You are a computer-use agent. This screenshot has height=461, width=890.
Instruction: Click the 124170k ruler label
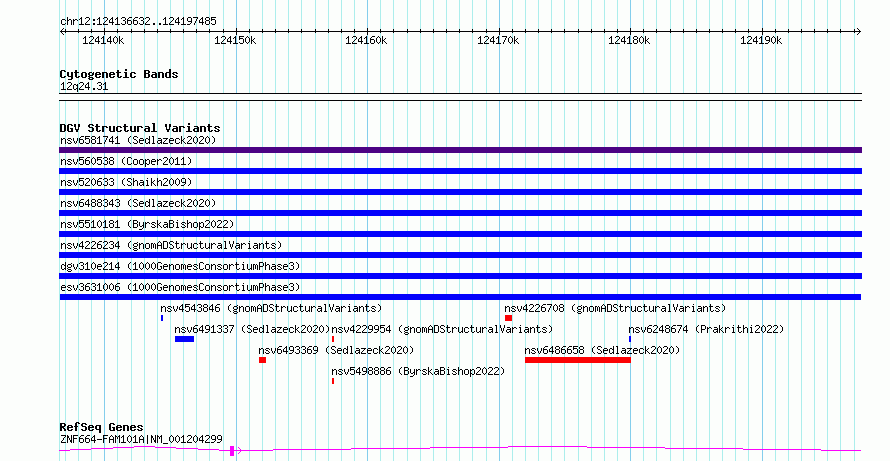(498, 40)
